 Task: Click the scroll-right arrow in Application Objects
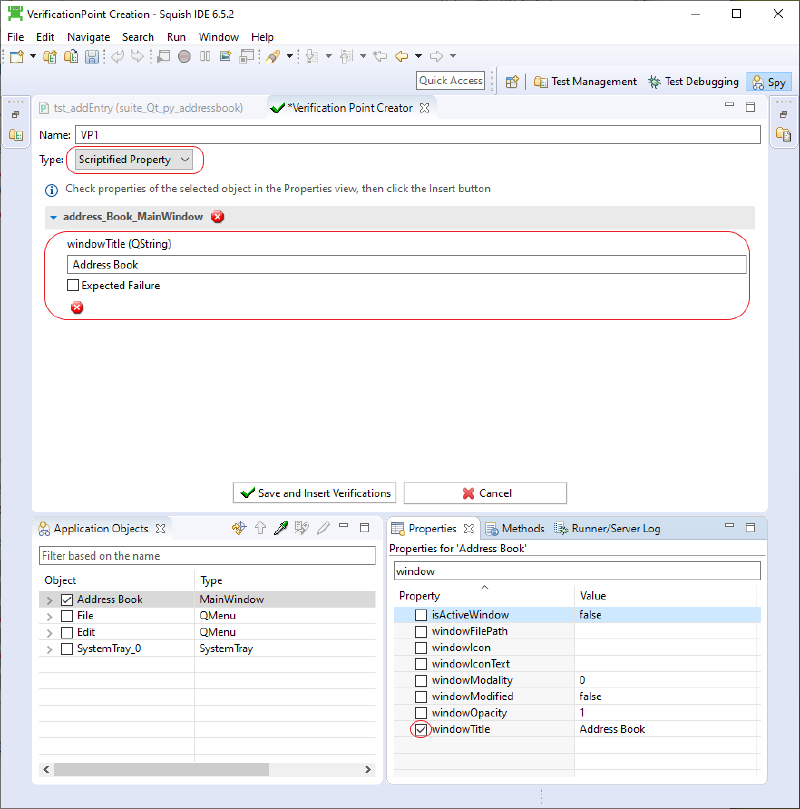368,769
